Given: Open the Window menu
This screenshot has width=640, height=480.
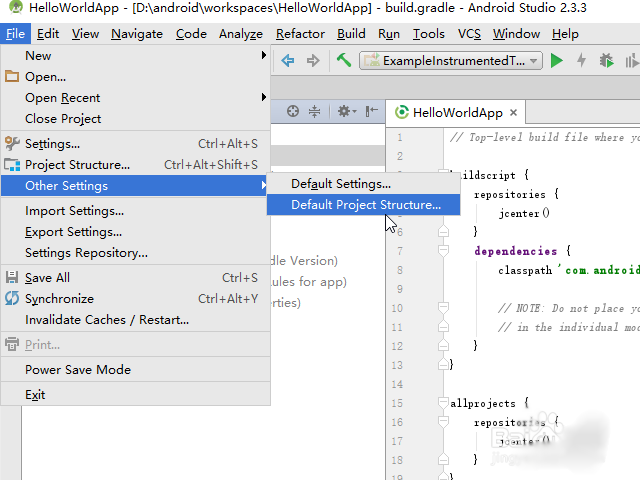Looking at the screenshot, I should [x=516, y=34].
